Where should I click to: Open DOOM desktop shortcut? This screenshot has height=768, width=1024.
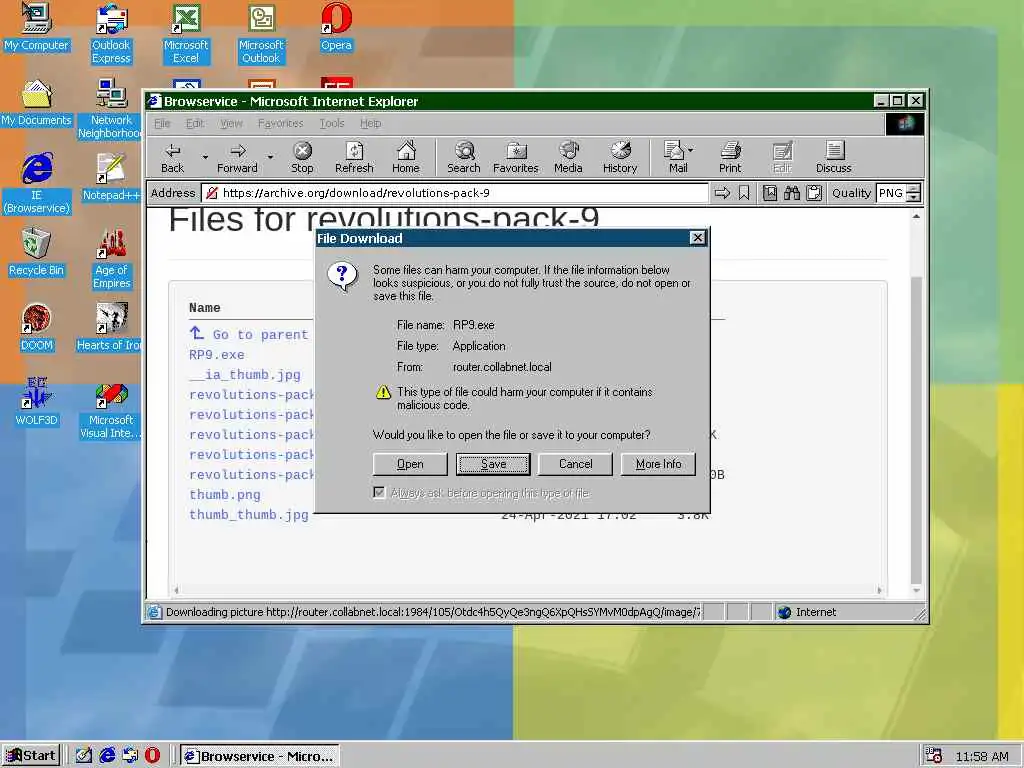(36, 328)
